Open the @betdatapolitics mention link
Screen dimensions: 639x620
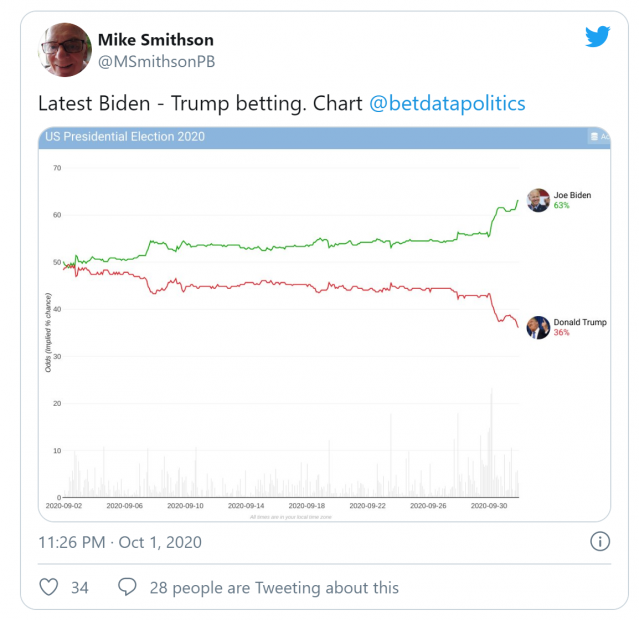447,103
